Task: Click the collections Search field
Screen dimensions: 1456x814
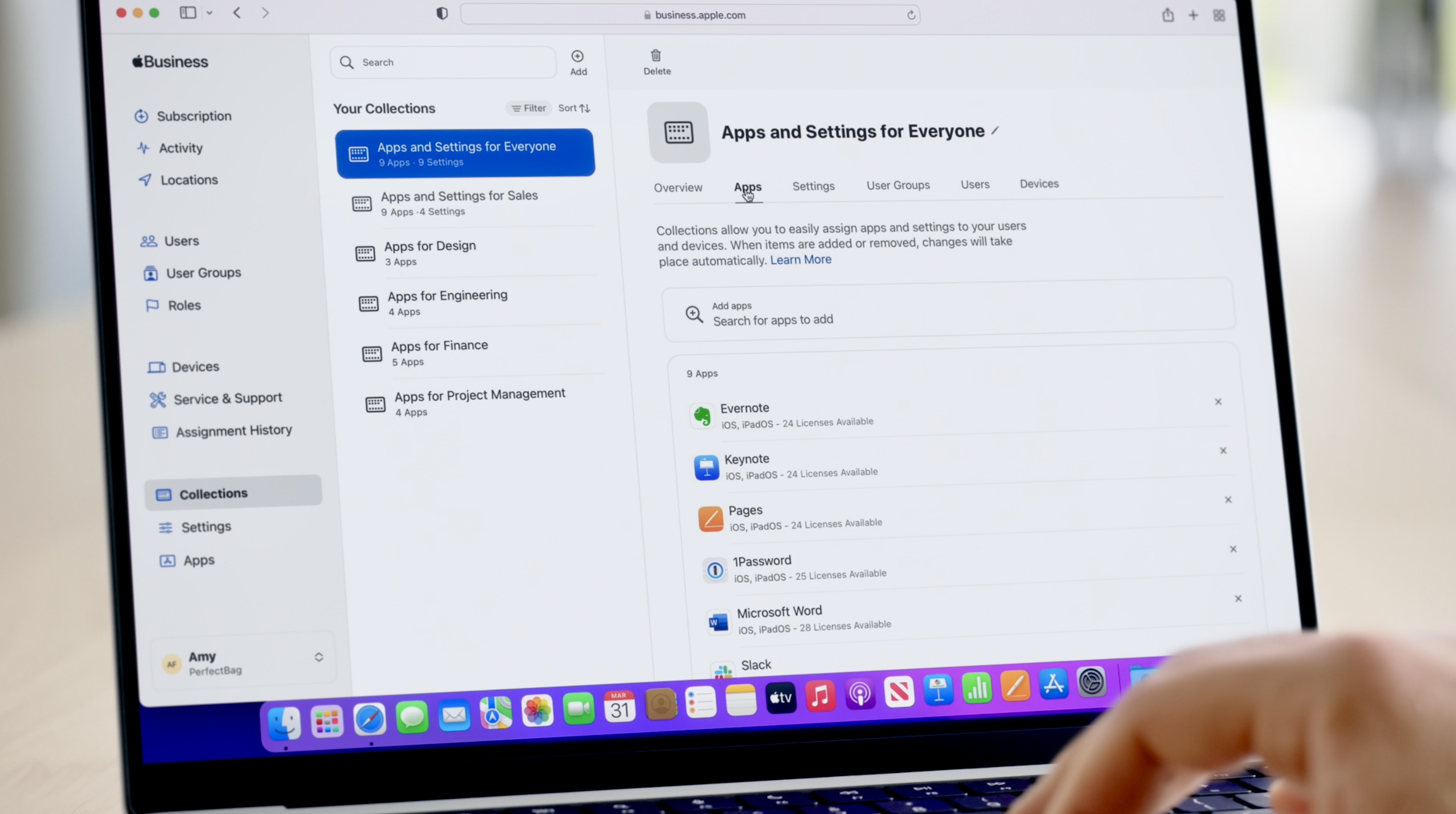Action: 443,62
